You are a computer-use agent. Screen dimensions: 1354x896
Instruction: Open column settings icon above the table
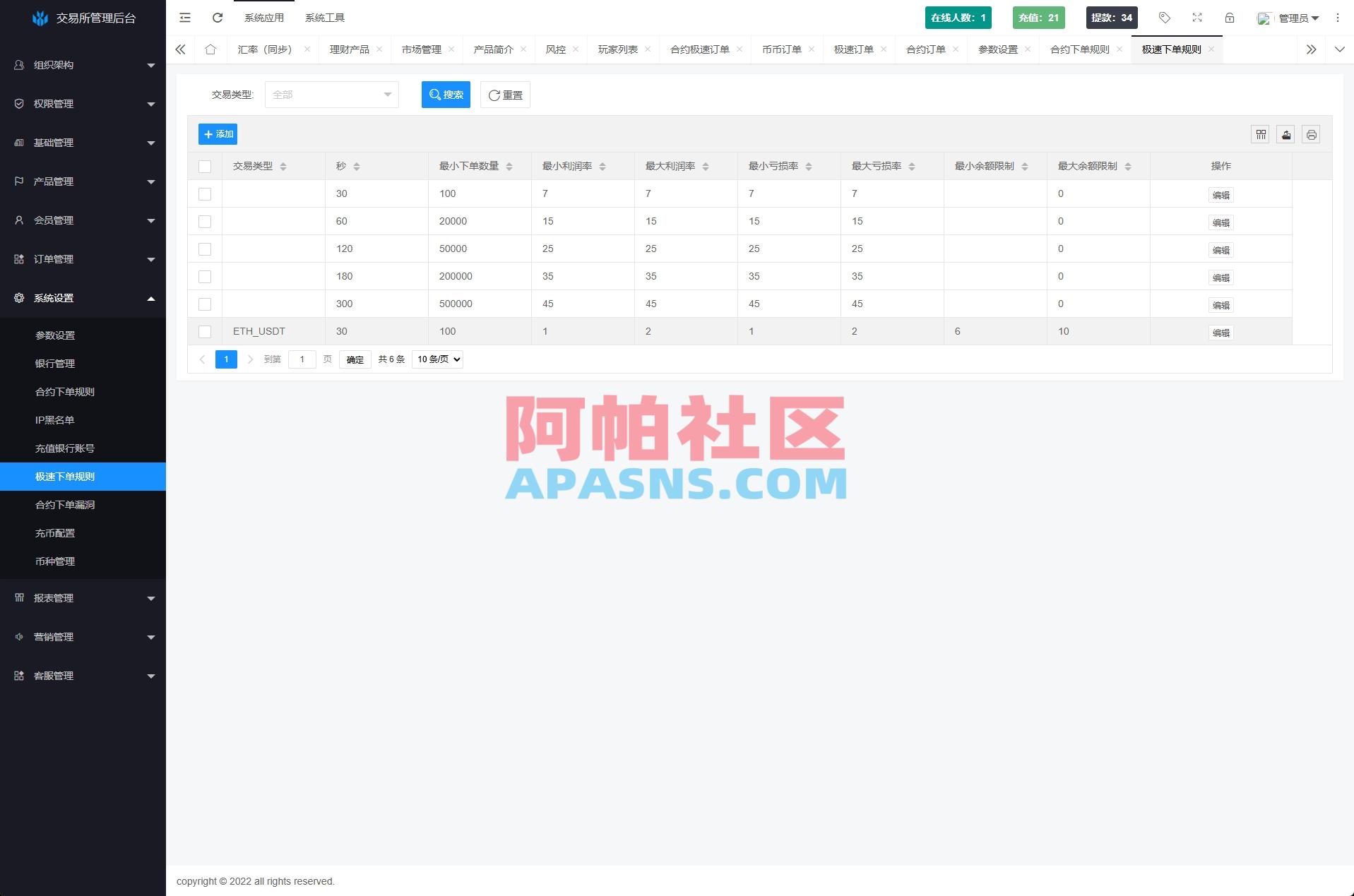point(1260,134)
